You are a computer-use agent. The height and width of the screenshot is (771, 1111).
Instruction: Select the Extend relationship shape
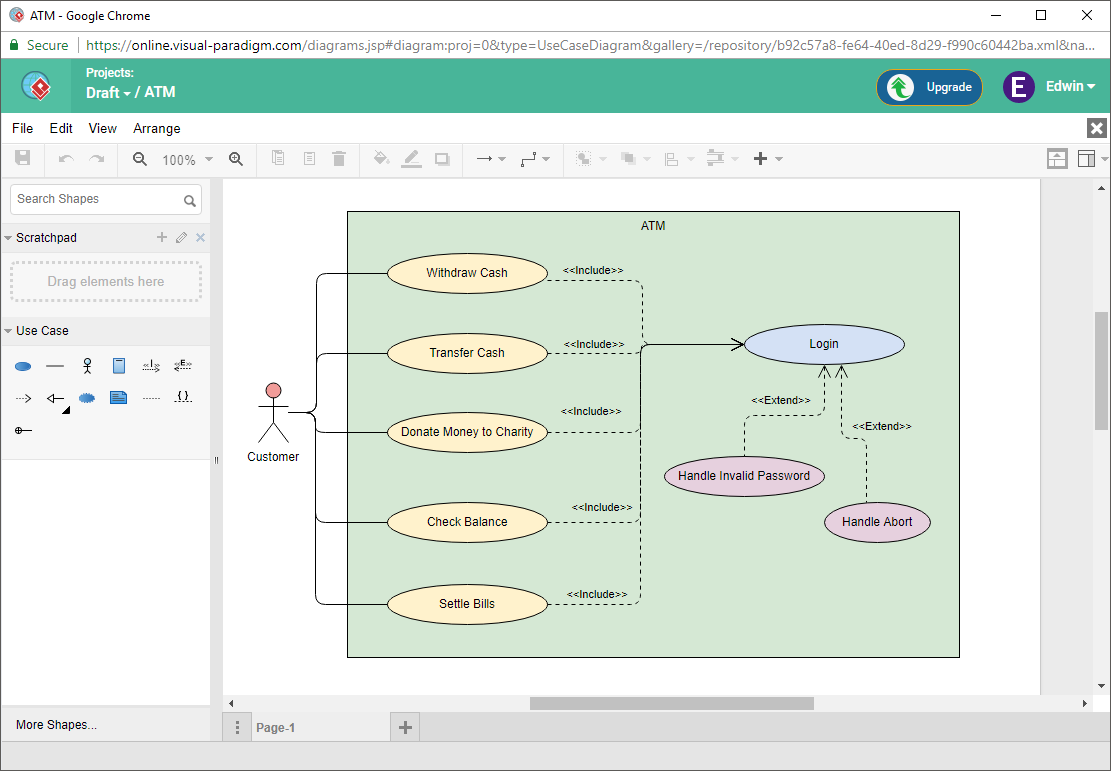(183, 366)
